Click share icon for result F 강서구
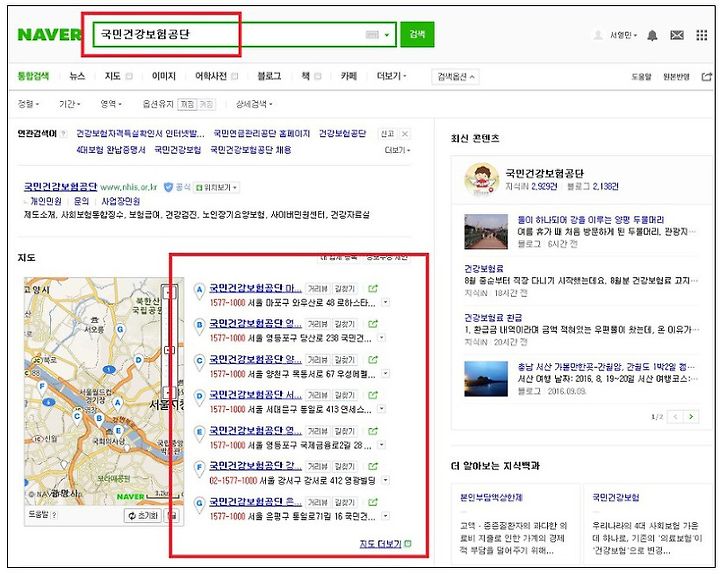 (x=373, y=466)
